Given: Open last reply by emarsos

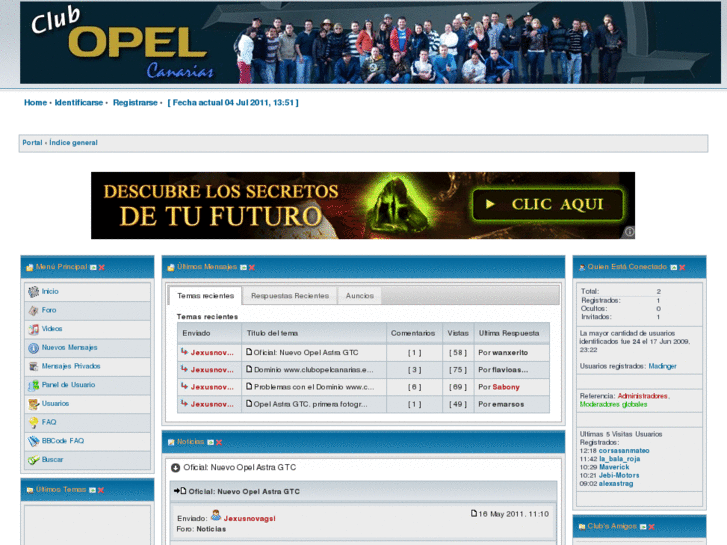Looking at the screenshot, I should [508, 404].
